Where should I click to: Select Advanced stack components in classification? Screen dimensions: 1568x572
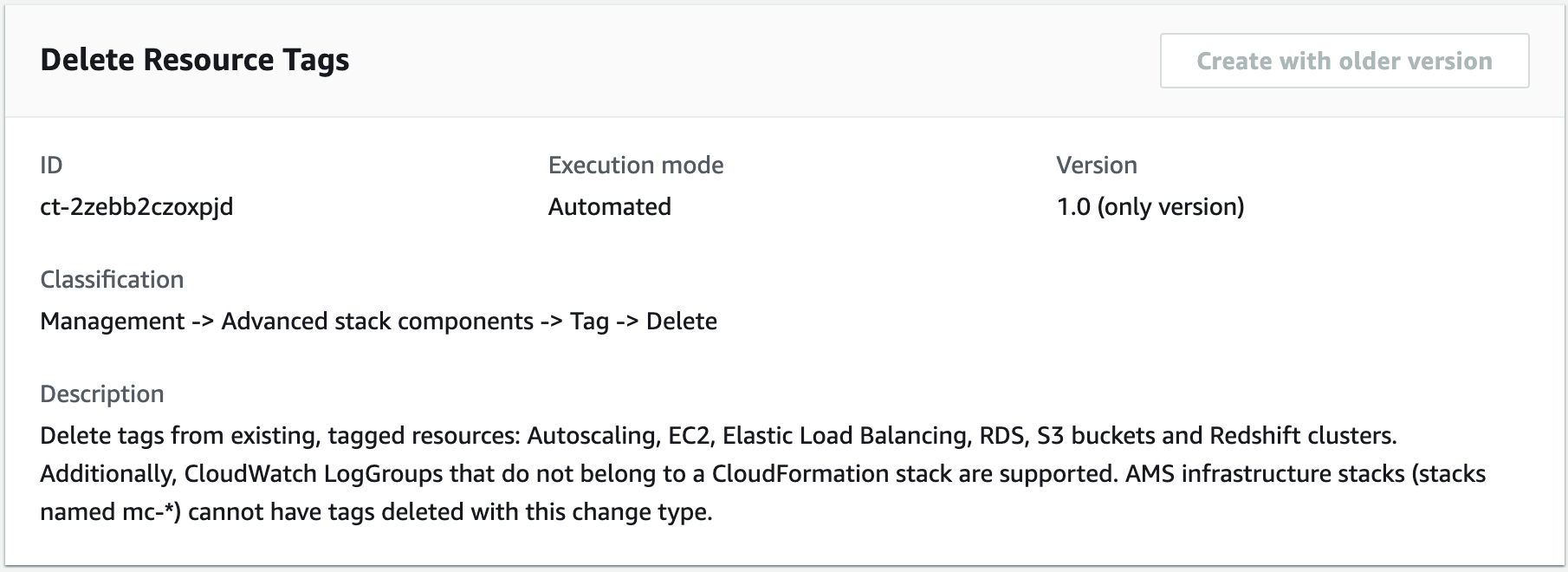[377, 321]
